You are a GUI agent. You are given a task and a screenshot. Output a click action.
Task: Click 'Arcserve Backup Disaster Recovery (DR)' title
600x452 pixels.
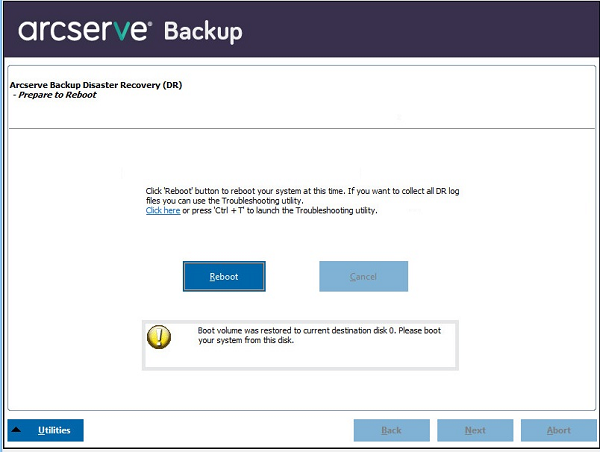pyautogui.click(x=96, y=85)
